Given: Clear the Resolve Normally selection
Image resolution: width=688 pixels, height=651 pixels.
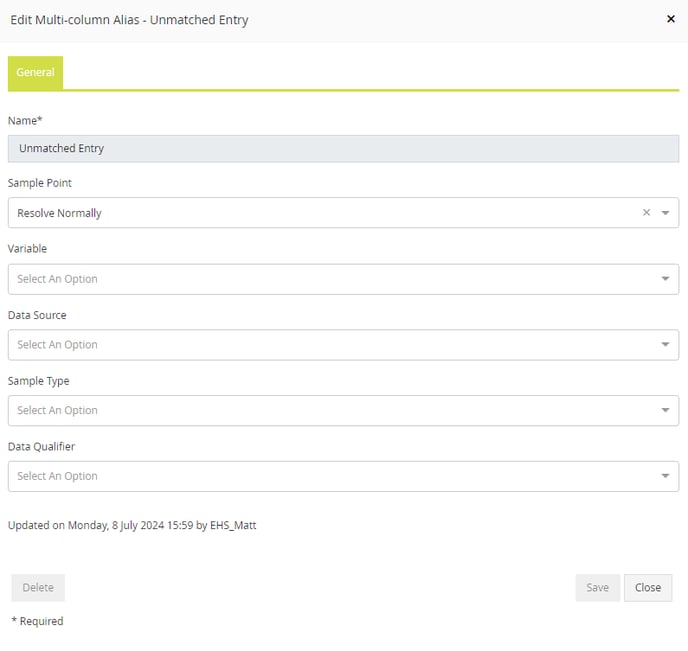Looking at the screenshot, I should 646,212.
